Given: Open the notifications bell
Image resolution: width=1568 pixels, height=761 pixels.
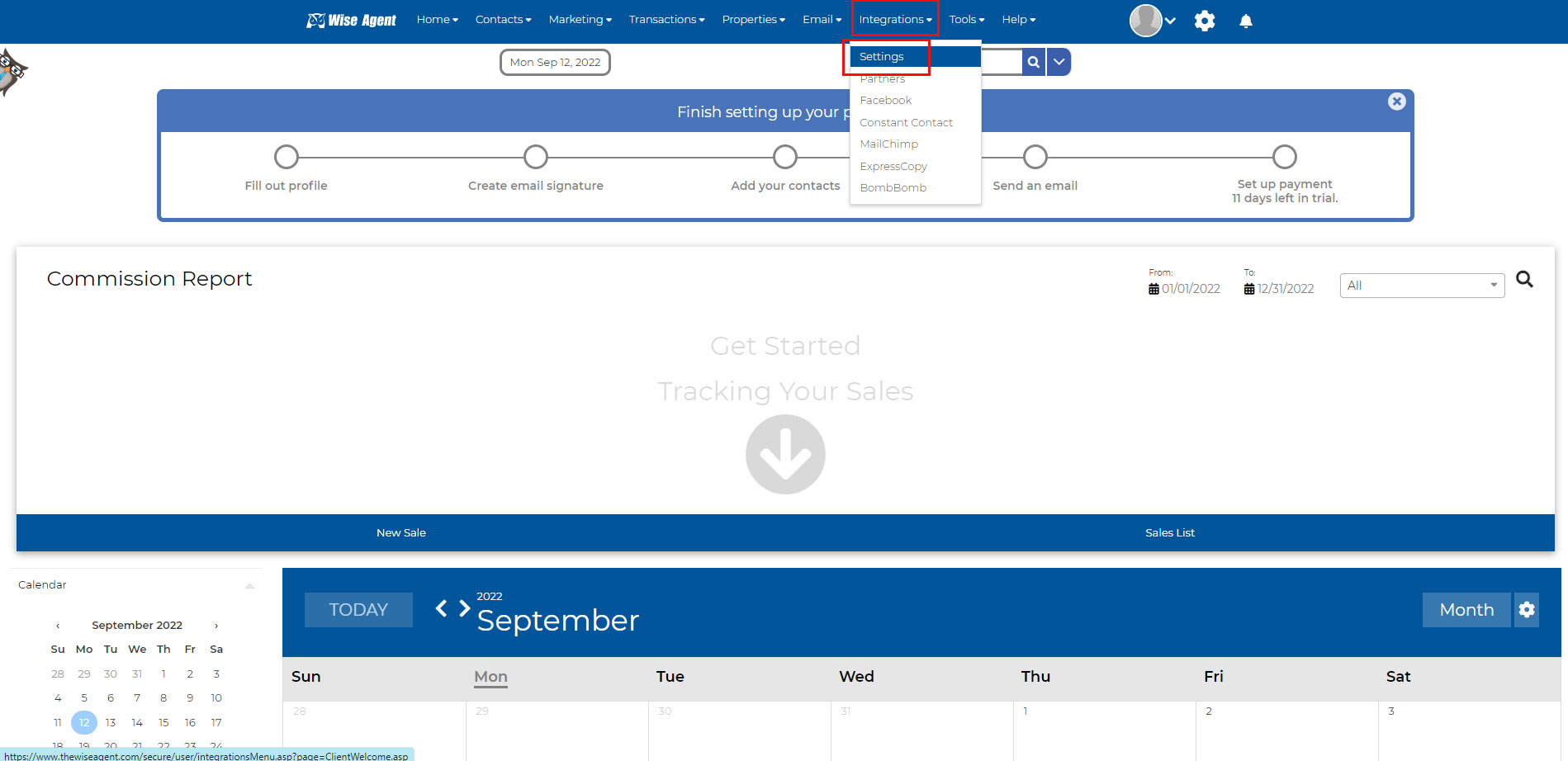Looking at the screenshot, I should tap(1246, 21).
